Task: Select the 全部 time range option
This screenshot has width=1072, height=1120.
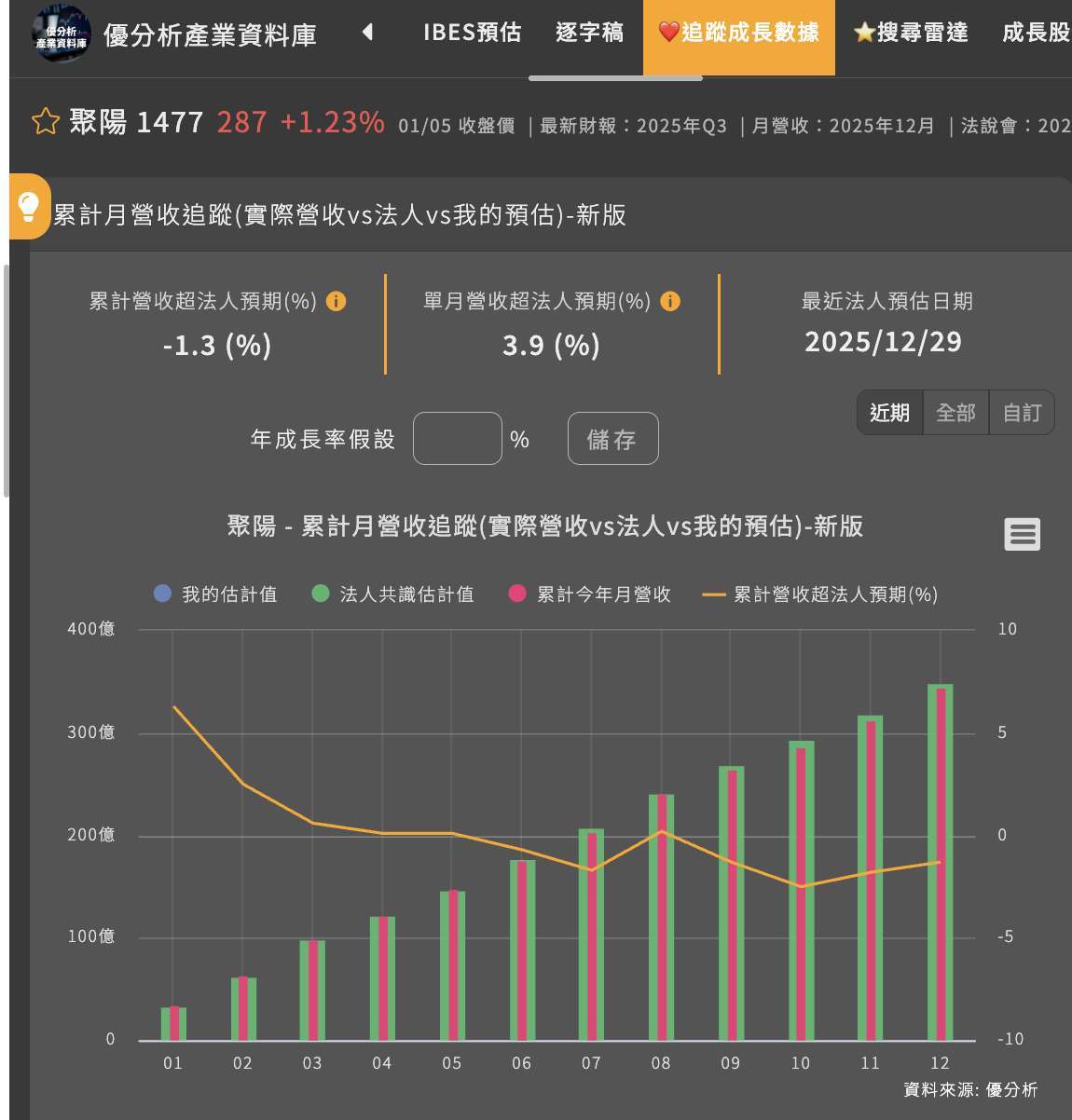Action: 955,413
